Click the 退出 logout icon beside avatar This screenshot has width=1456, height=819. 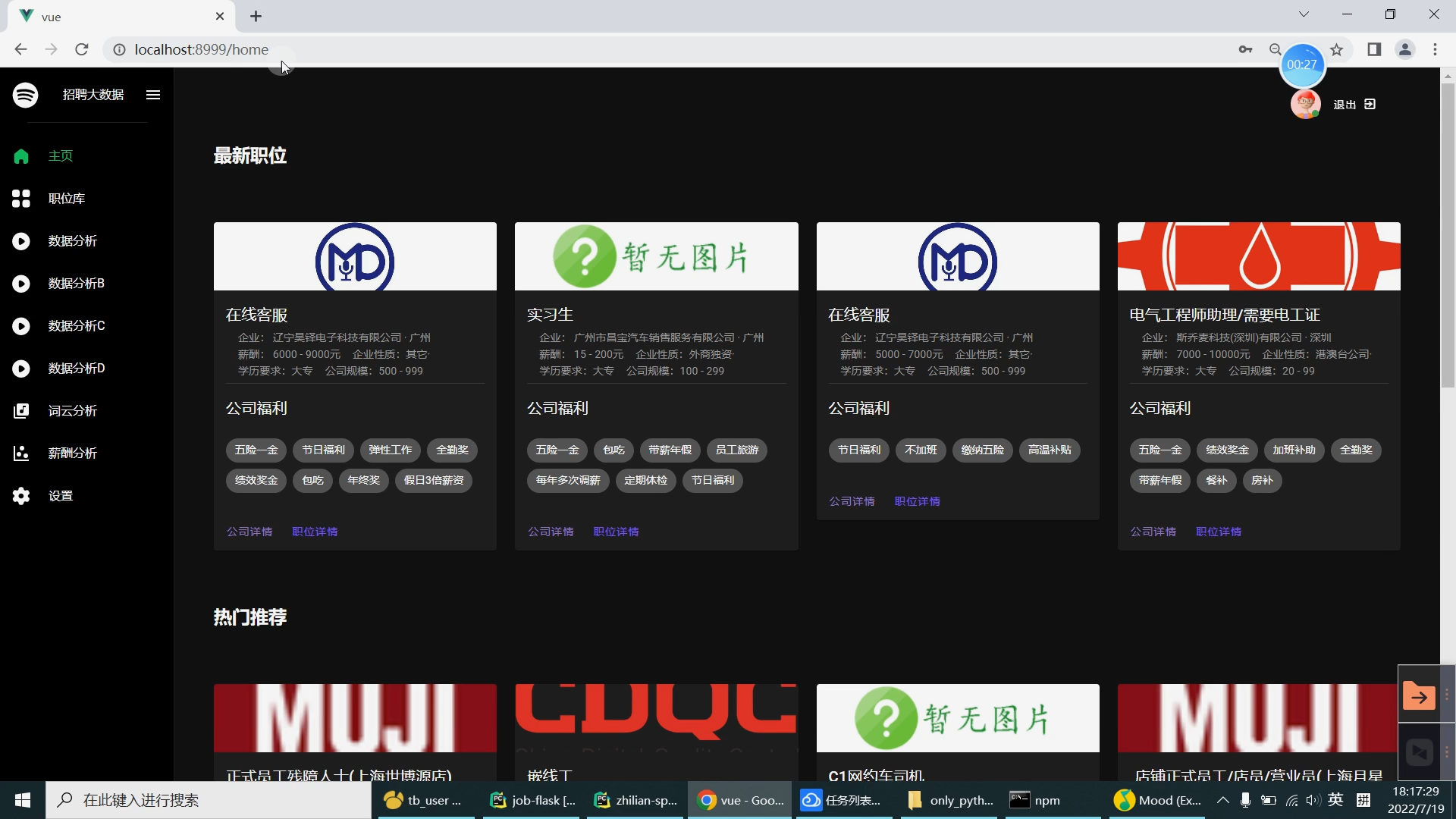pyautogui.click(x=1370, y=104)
